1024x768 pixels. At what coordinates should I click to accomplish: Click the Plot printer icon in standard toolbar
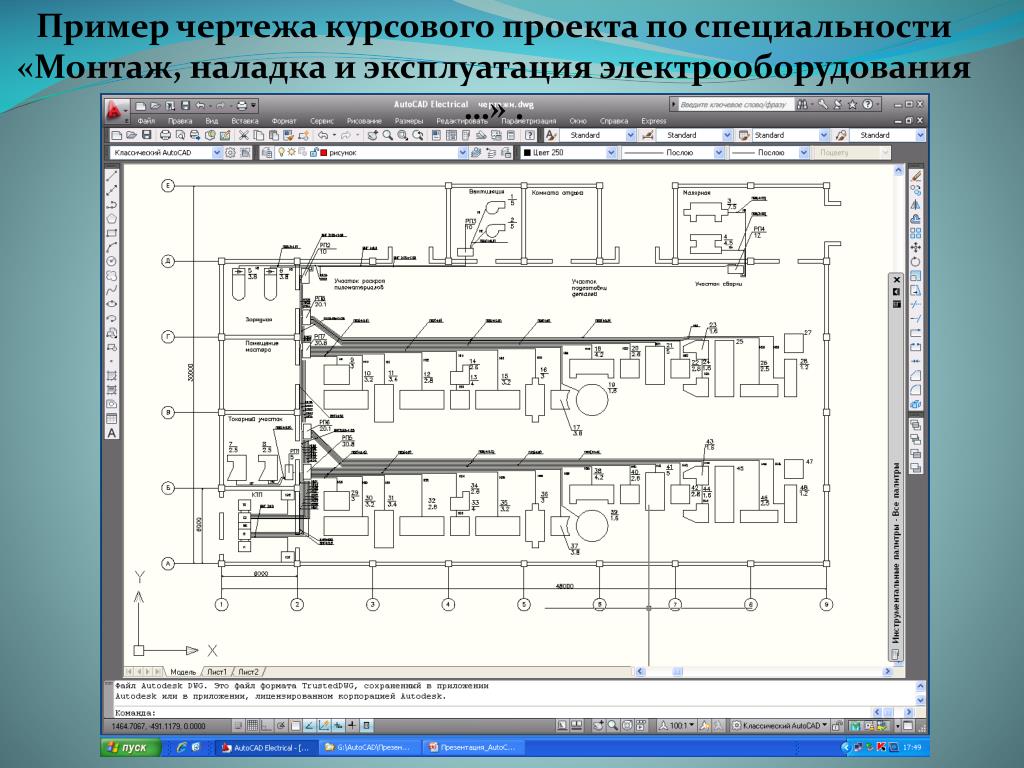(x=165, y=135)
